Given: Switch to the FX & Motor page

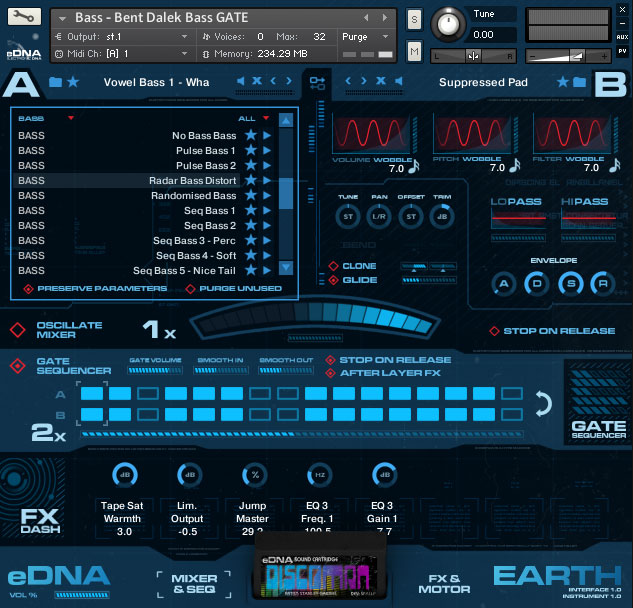Looking at the screenshot, I should (442, 583).
